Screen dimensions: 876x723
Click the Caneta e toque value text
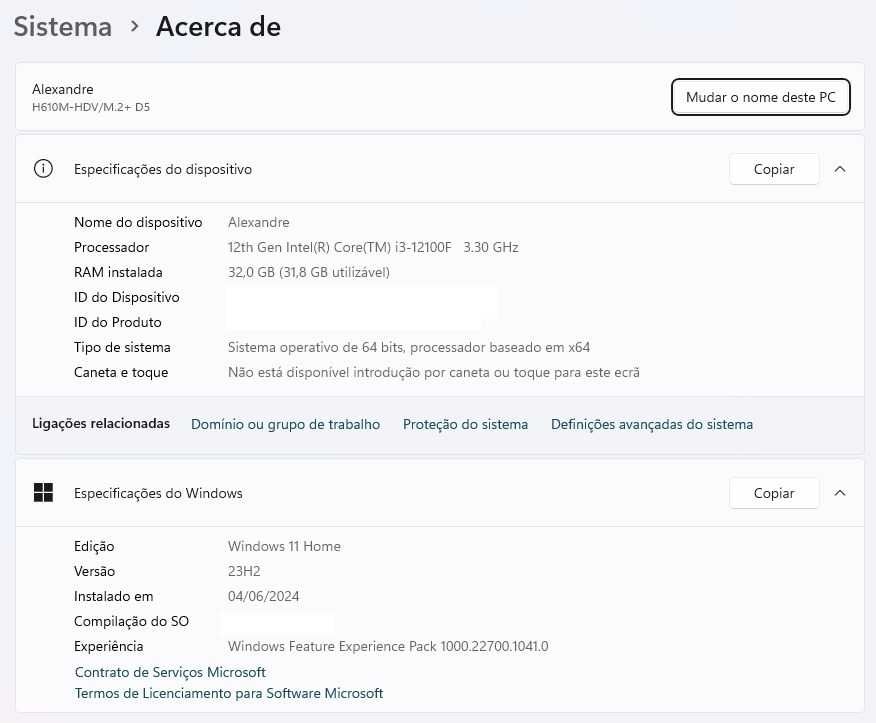click(434, 373)
